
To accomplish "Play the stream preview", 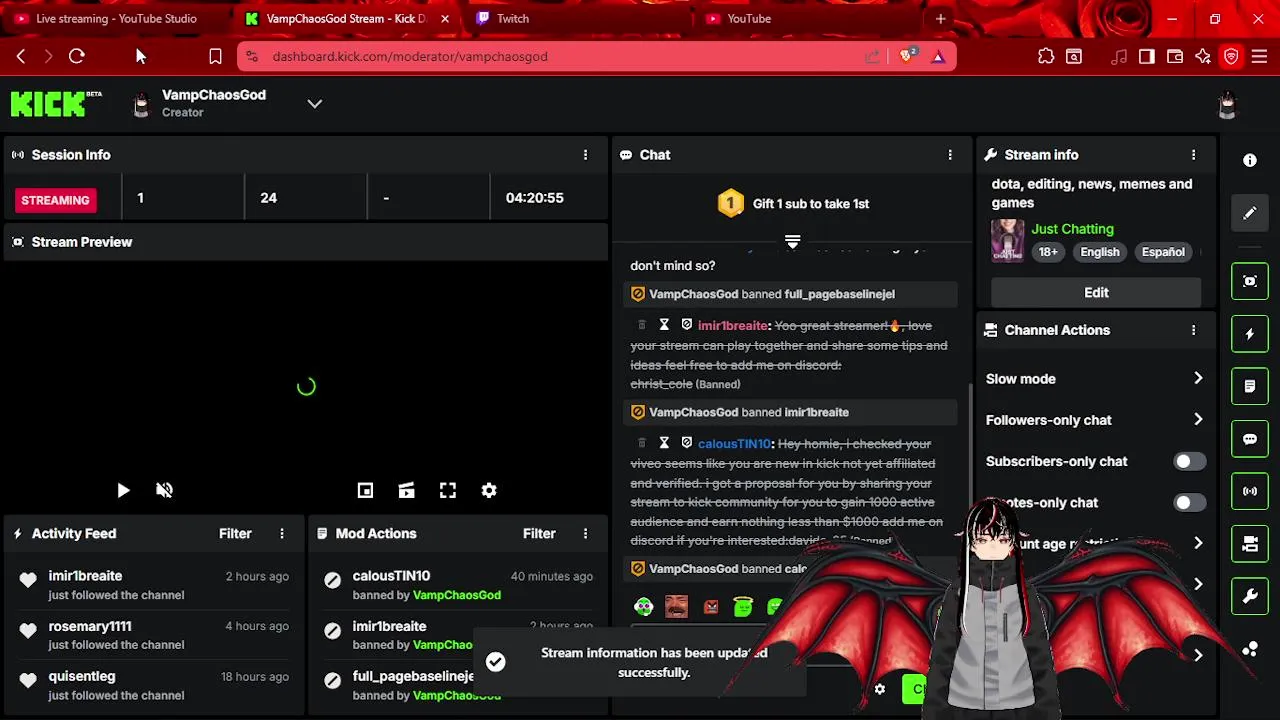I will click(123, 490).
